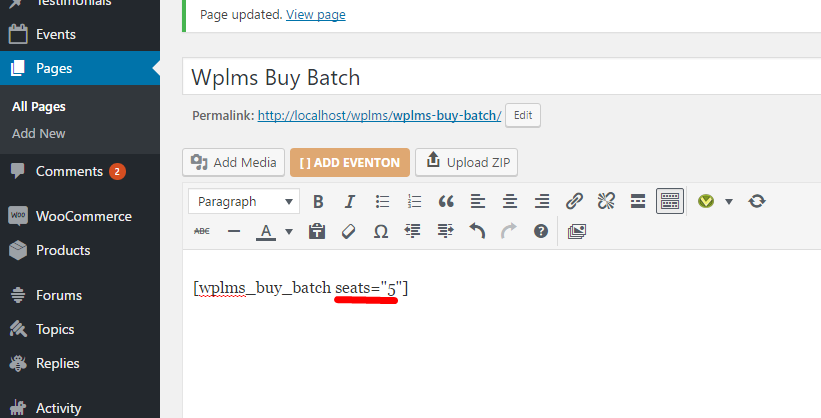The height and width of the screenshot is (418, 821).
Task: Open dropdown arrow beside green icon
Action: [729, 201]
